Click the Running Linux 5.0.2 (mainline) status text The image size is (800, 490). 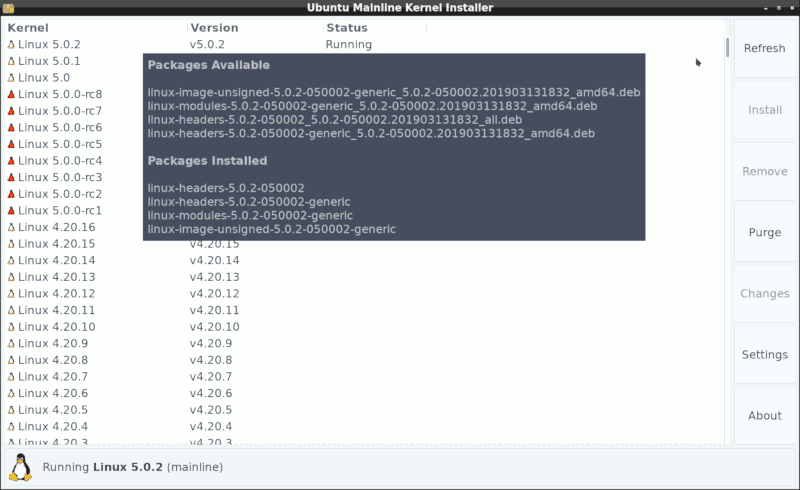click(133, 467)
